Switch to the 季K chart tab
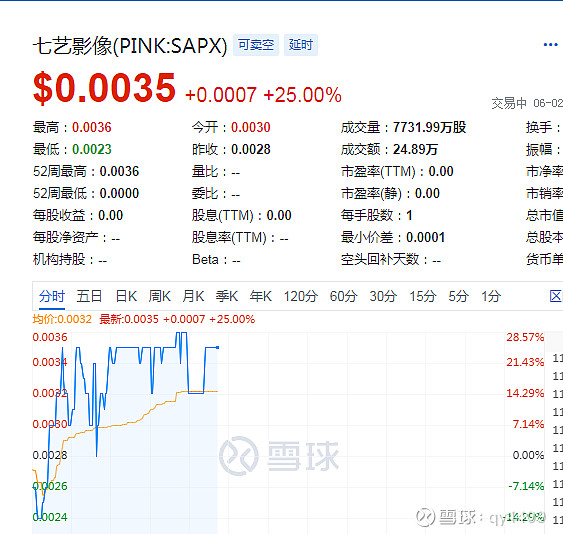The width and height of the screenshot is (563, 534). click(227, 297)
